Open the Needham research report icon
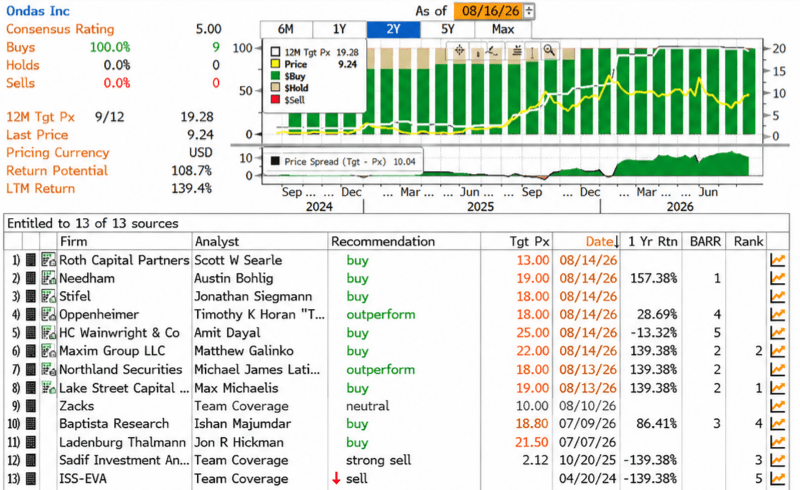800x490 pixels. tap(48, 278)
